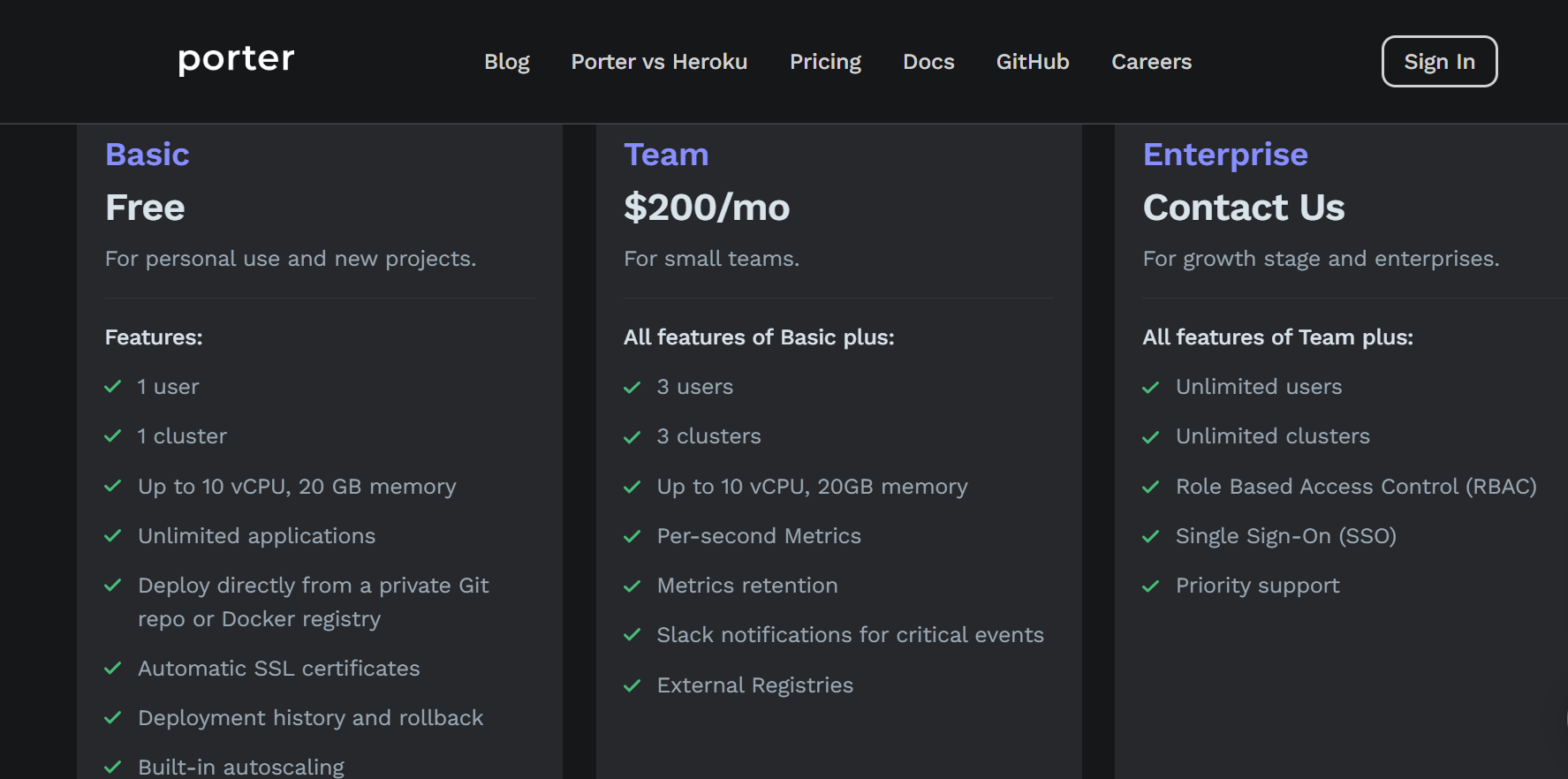Select the Team plan heading
1568x779 pixels.
(x=666, y=155)
